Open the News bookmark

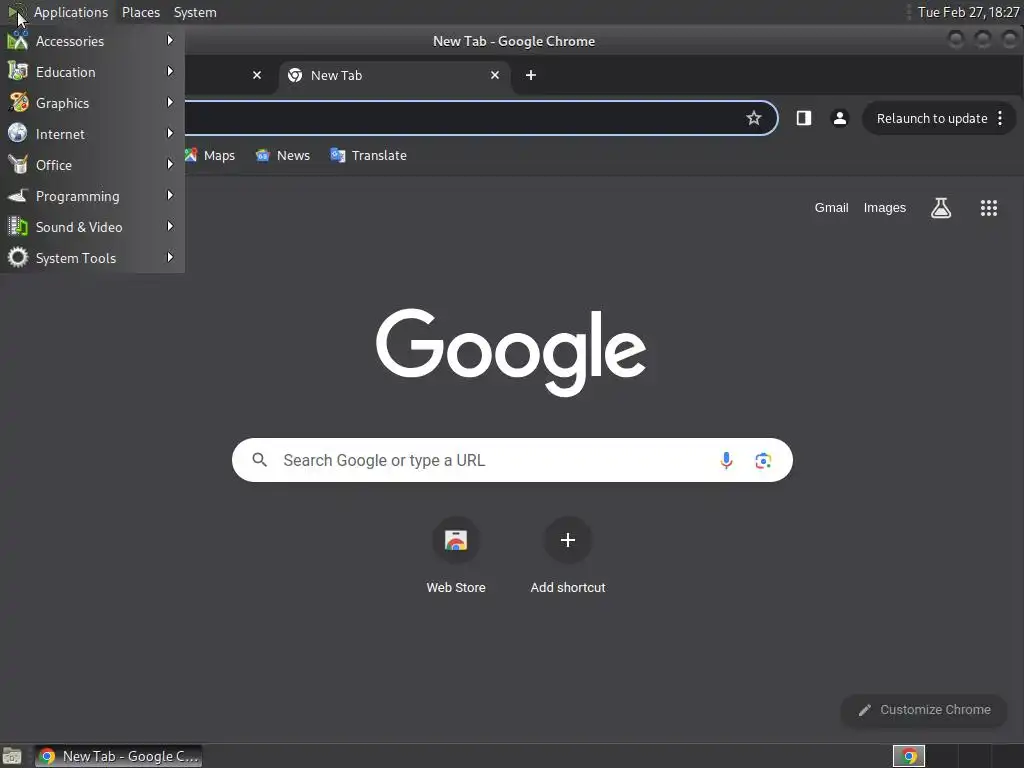(283, 155)
